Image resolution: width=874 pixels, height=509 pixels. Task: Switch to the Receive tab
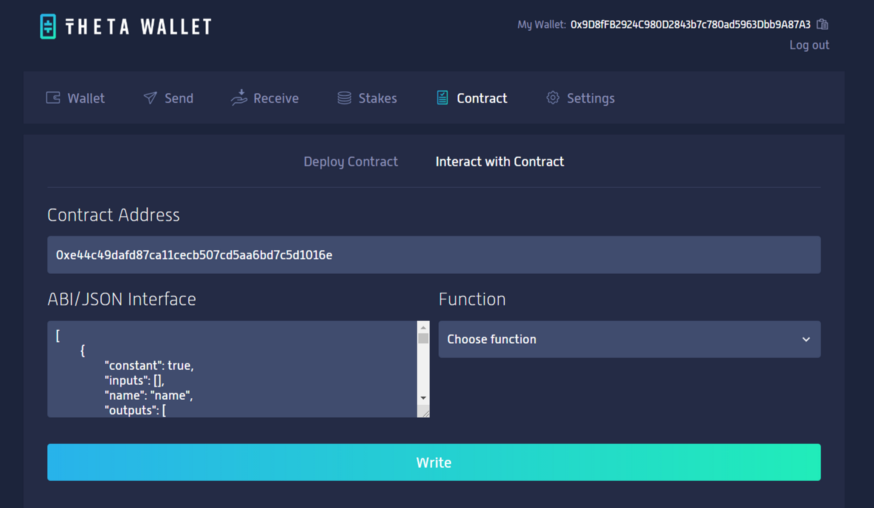265,98
